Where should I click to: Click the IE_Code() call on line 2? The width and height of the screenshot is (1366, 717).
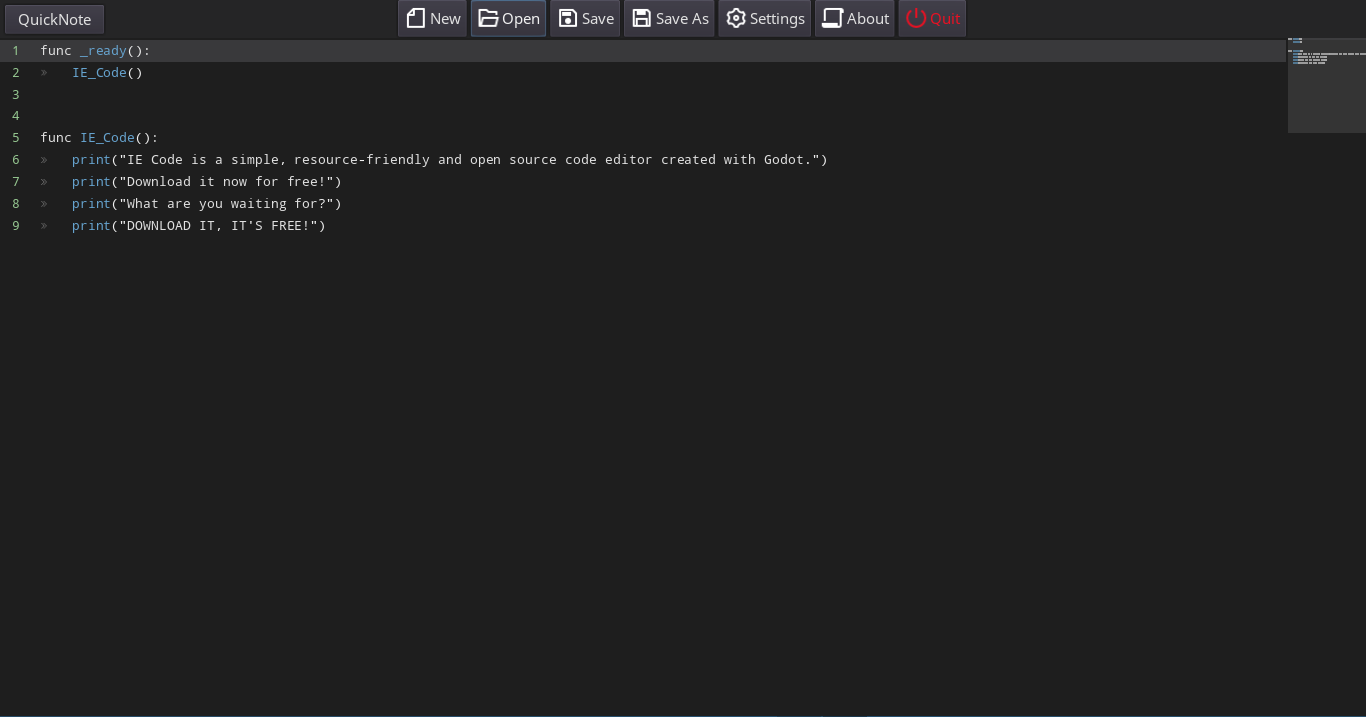coord(107,72)
